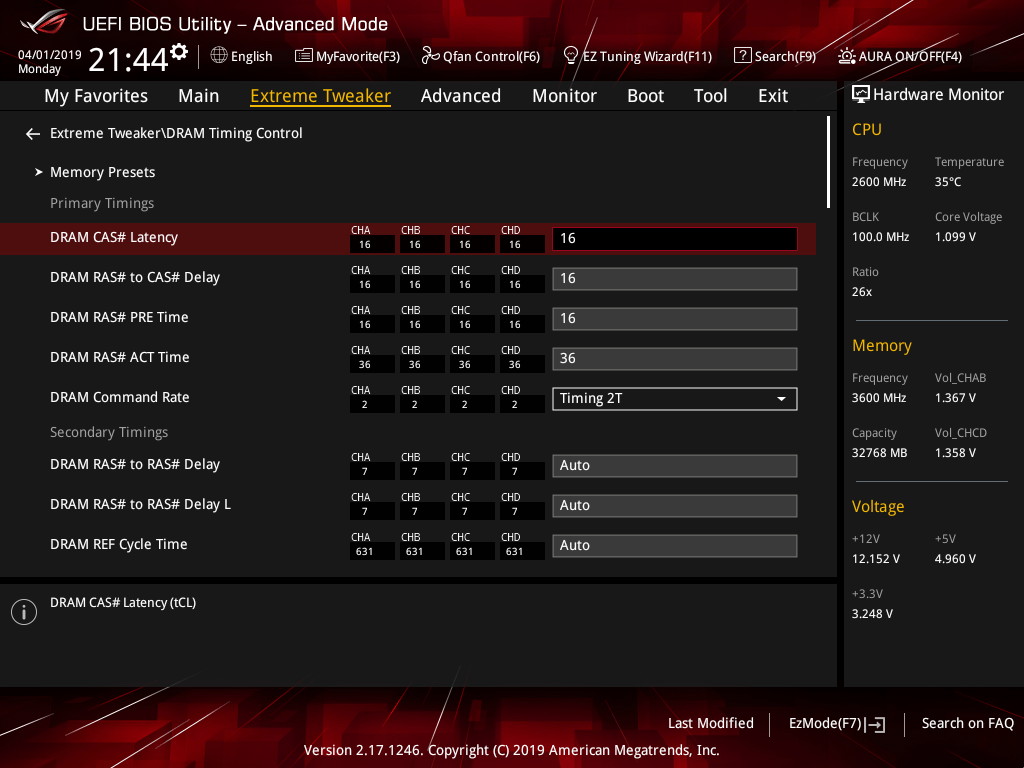Click Core Voltage 1.099 V reading
1024x768 pixels.
[x=955, y=237]
